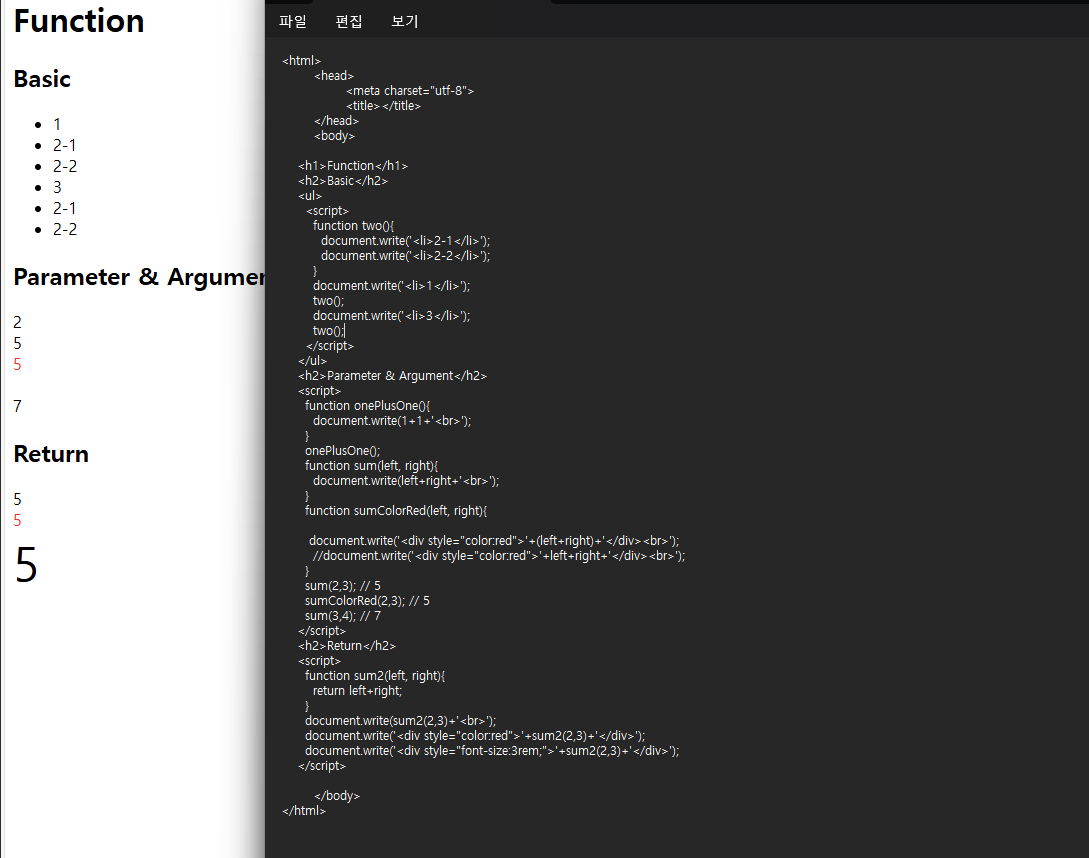The height and width of the screenshot is (858, 1089).
Task: Click the 'function sum2(left, right){' line
Action: click(x=375, y=676)
